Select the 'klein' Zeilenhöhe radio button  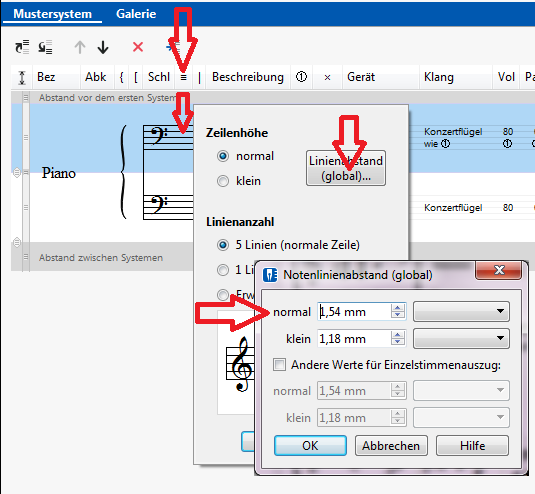pos(223,181)
